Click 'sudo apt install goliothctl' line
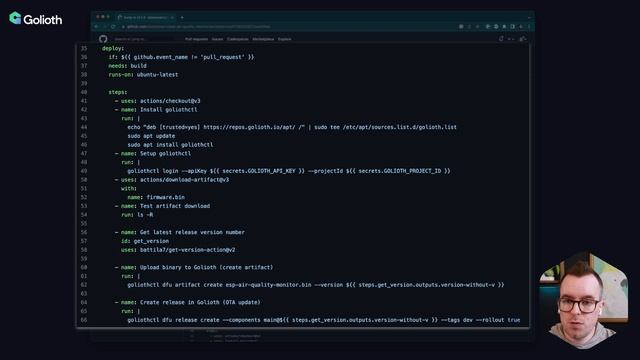The height and width of the screenshot is (360, 640). pyautogui.click(x=170, y=145)
